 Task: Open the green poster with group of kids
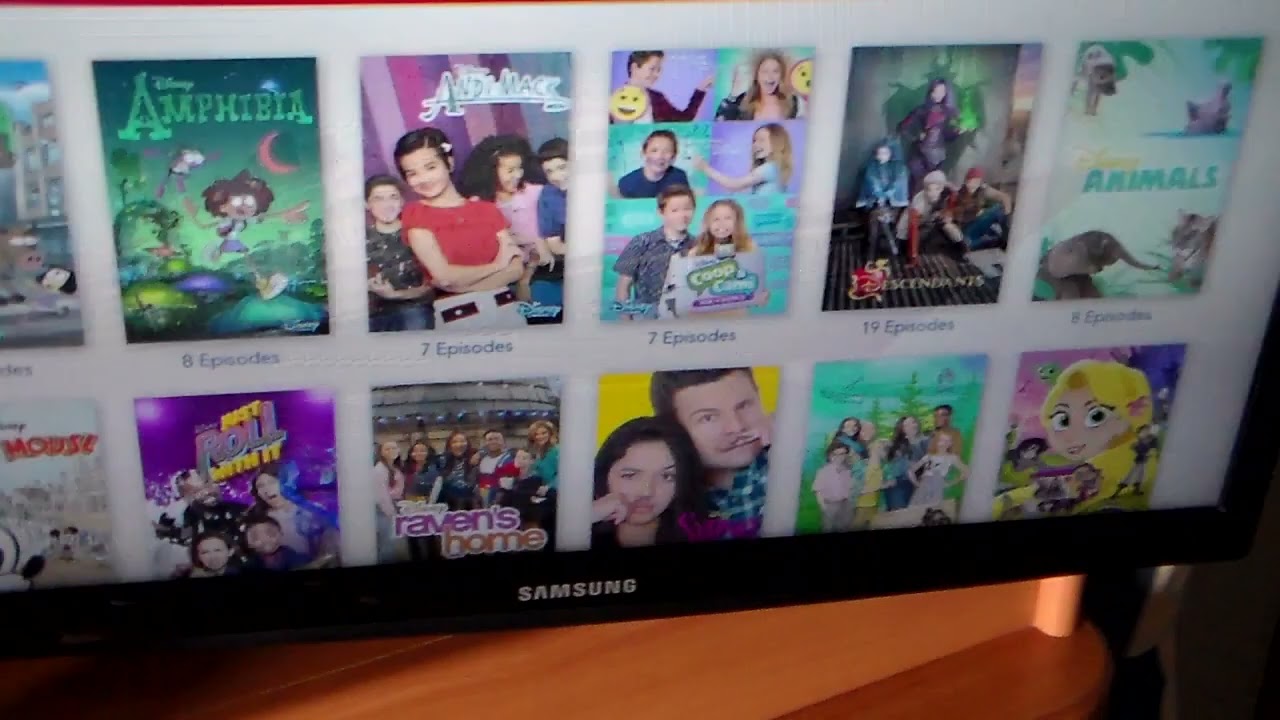coord(892,444)
